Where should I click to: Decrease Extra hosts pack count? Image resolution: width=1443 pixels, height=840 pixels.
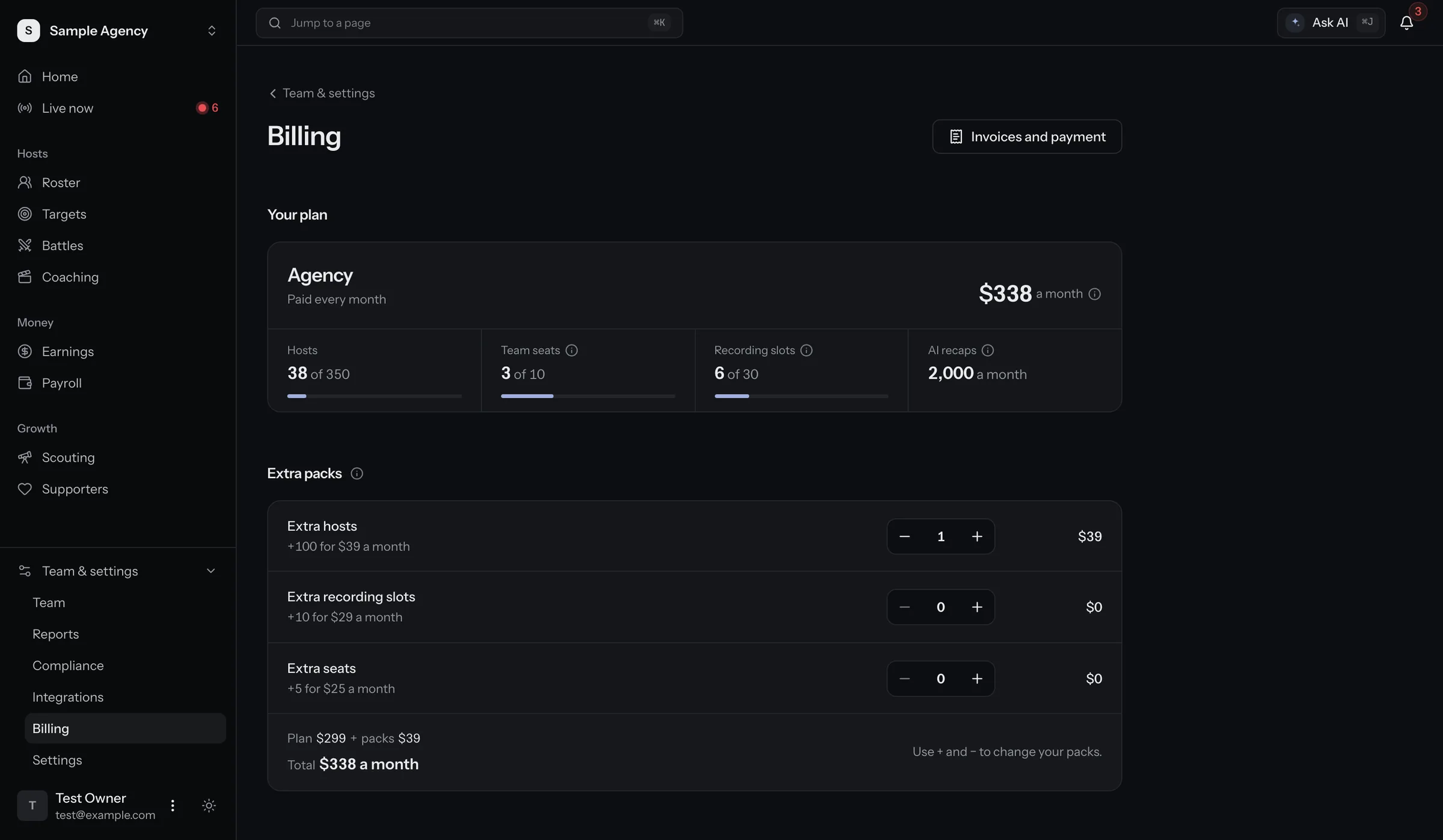(x=904, y=536)
